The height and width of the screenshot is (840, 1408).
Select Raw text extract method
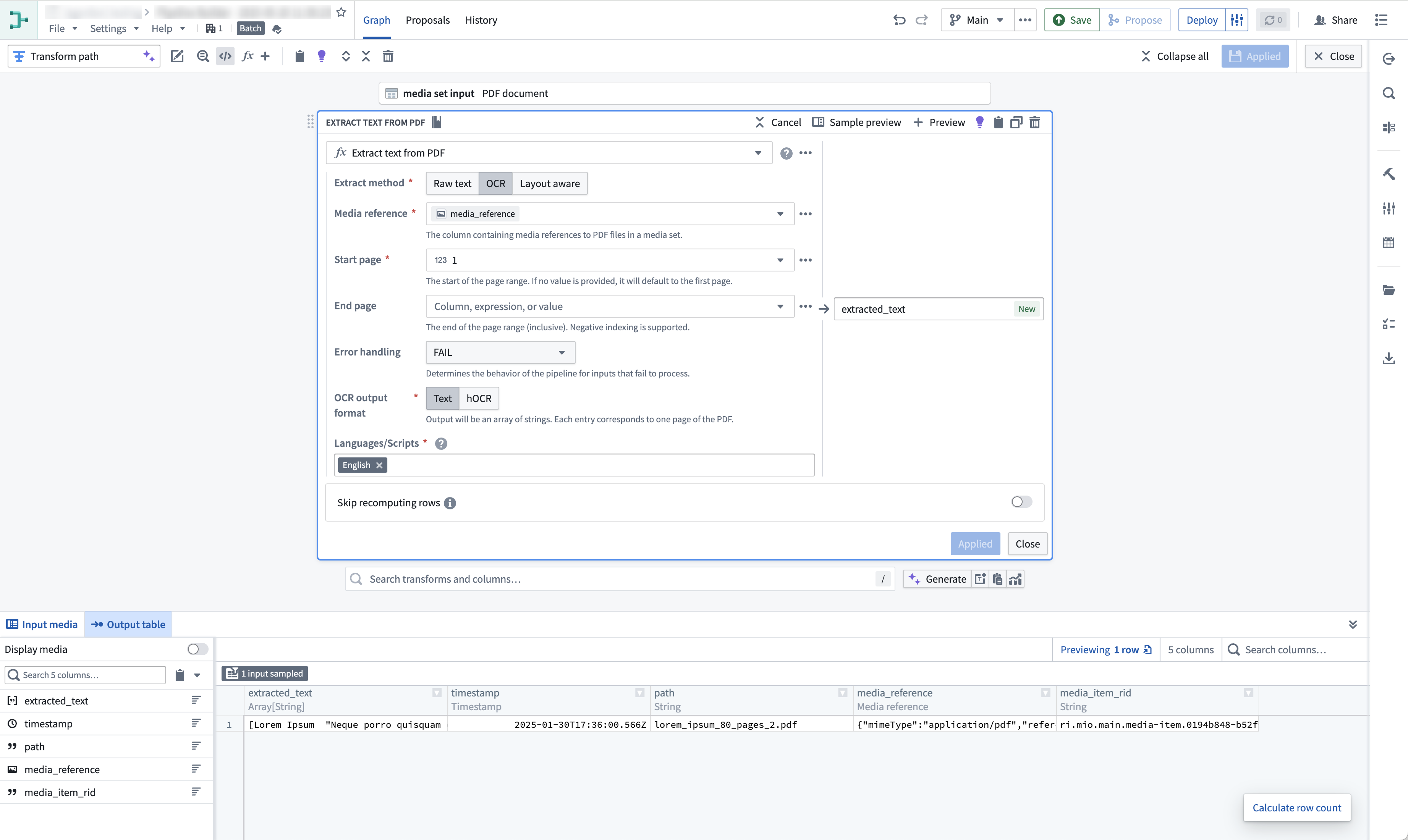452,183
